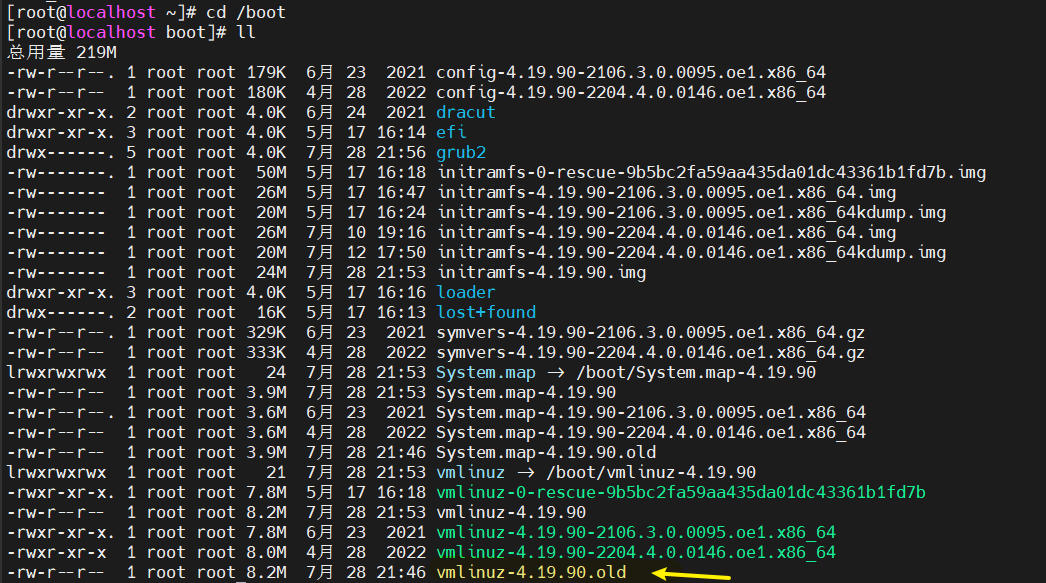Click the 8.0M size of vmlinuz-2204 row
1046x583 pixels.
(x=266, y=552)
